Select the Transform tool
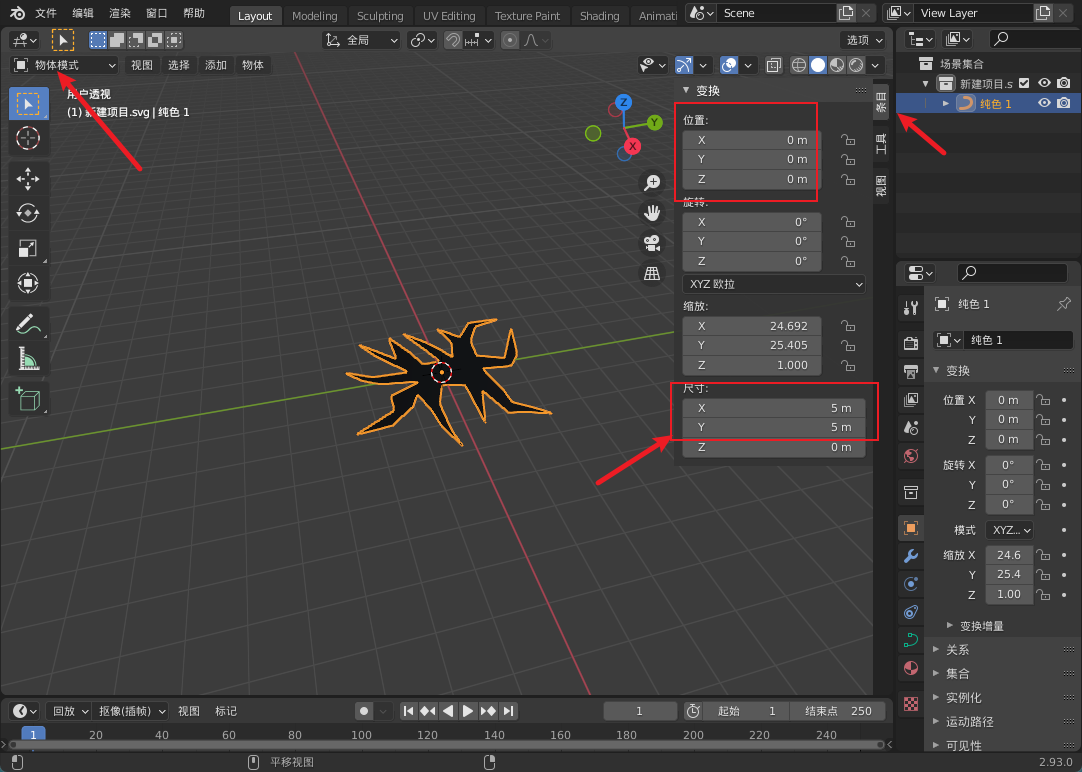The width and height of the screenshot is (1082, 772). click(28, 283)
